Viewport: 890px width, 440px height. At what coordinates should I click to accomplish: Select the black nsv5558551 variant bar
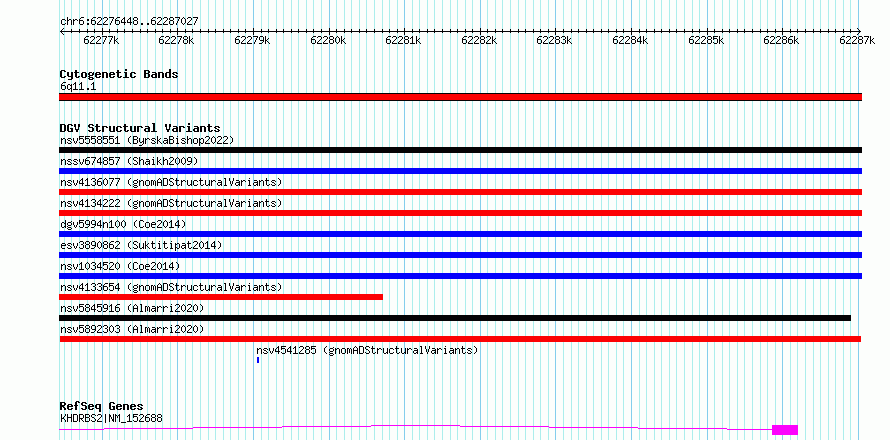[x=461, y=150]
